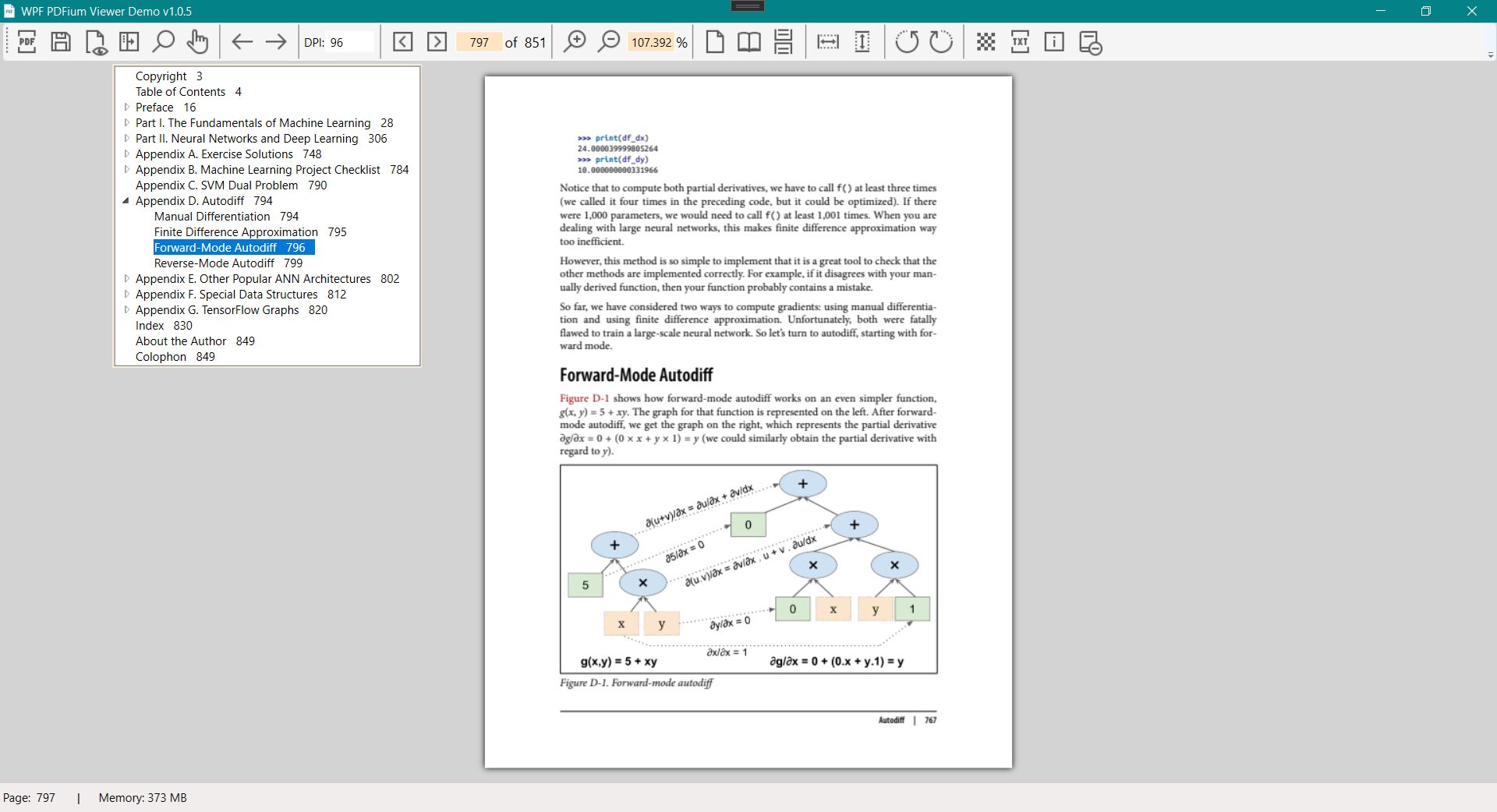The width and height of the screenshot is (1497, 812).
Task: Click the Memory 373 MB status text
Action: pos(143,798)
